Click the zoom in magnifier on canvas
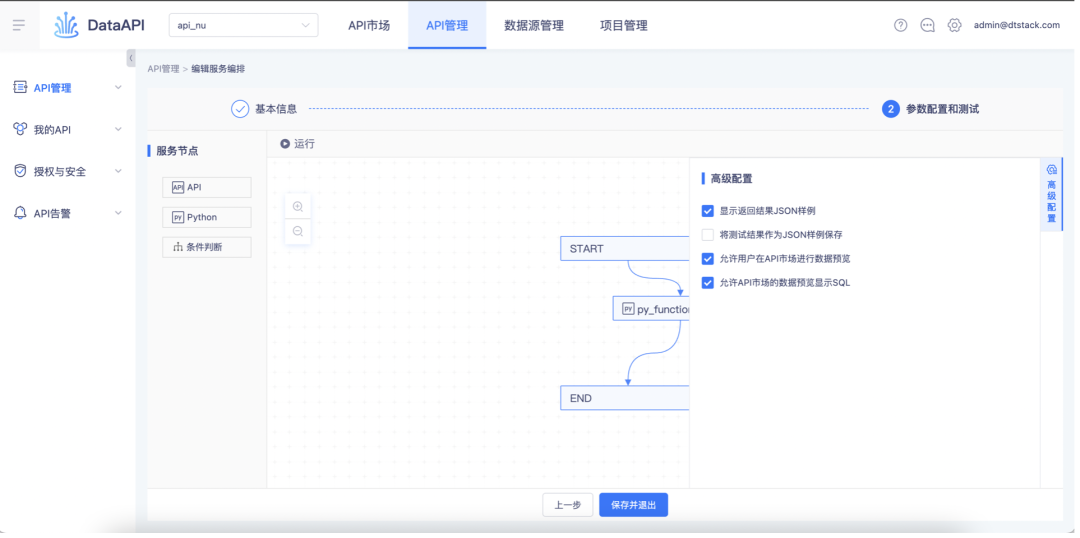This screenshot has width=1080, height=538. click(x=298, y=206)
